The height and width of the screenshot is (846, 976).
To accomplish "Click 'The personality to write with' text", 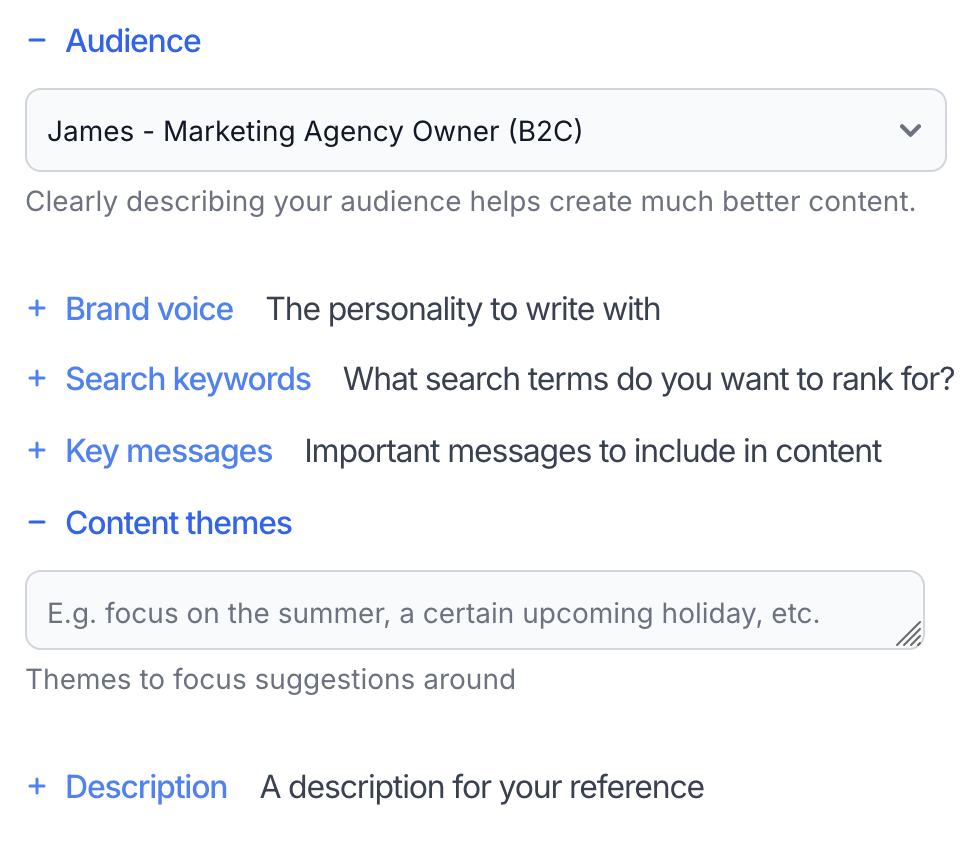I will (463, 309).
